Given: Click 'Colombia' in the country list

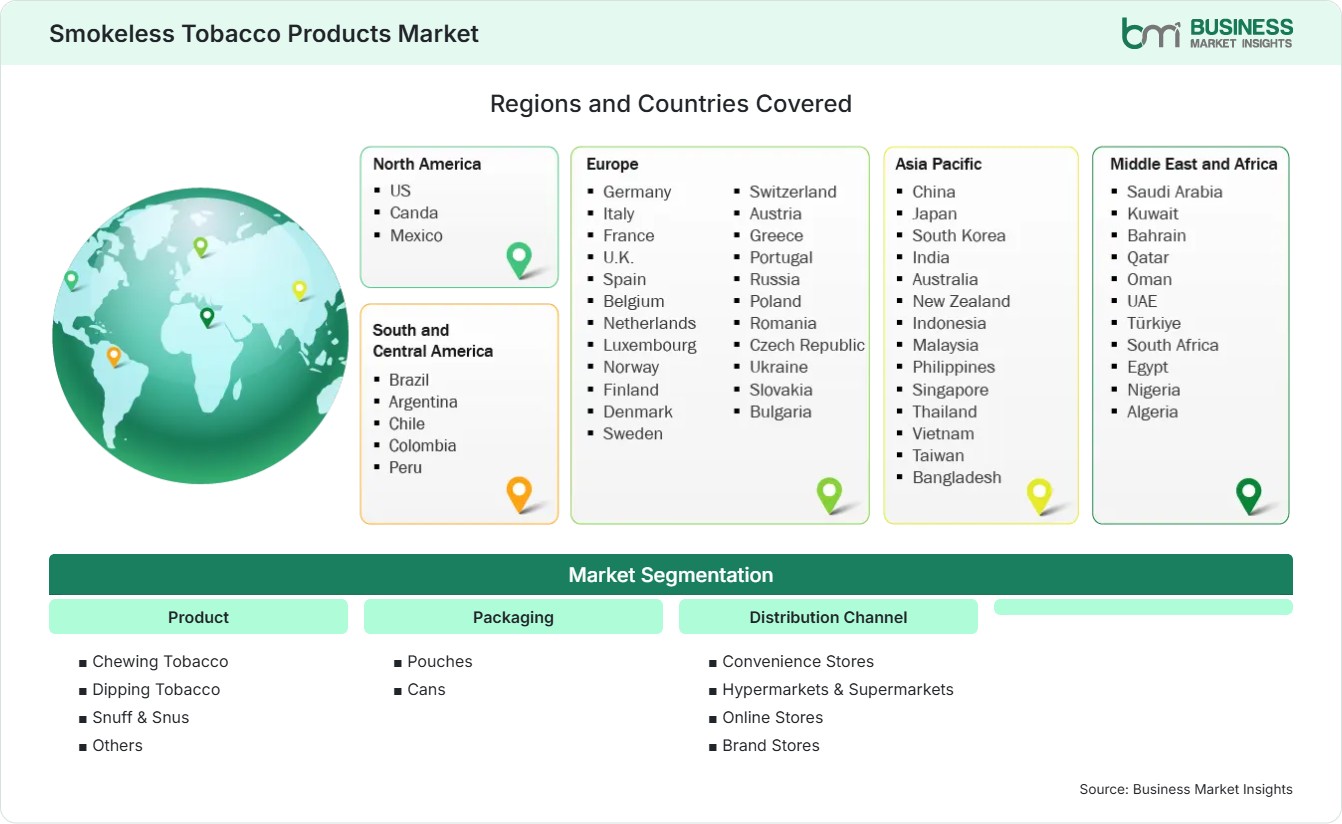Looking at the screenshot, I should tap(422, 445).
